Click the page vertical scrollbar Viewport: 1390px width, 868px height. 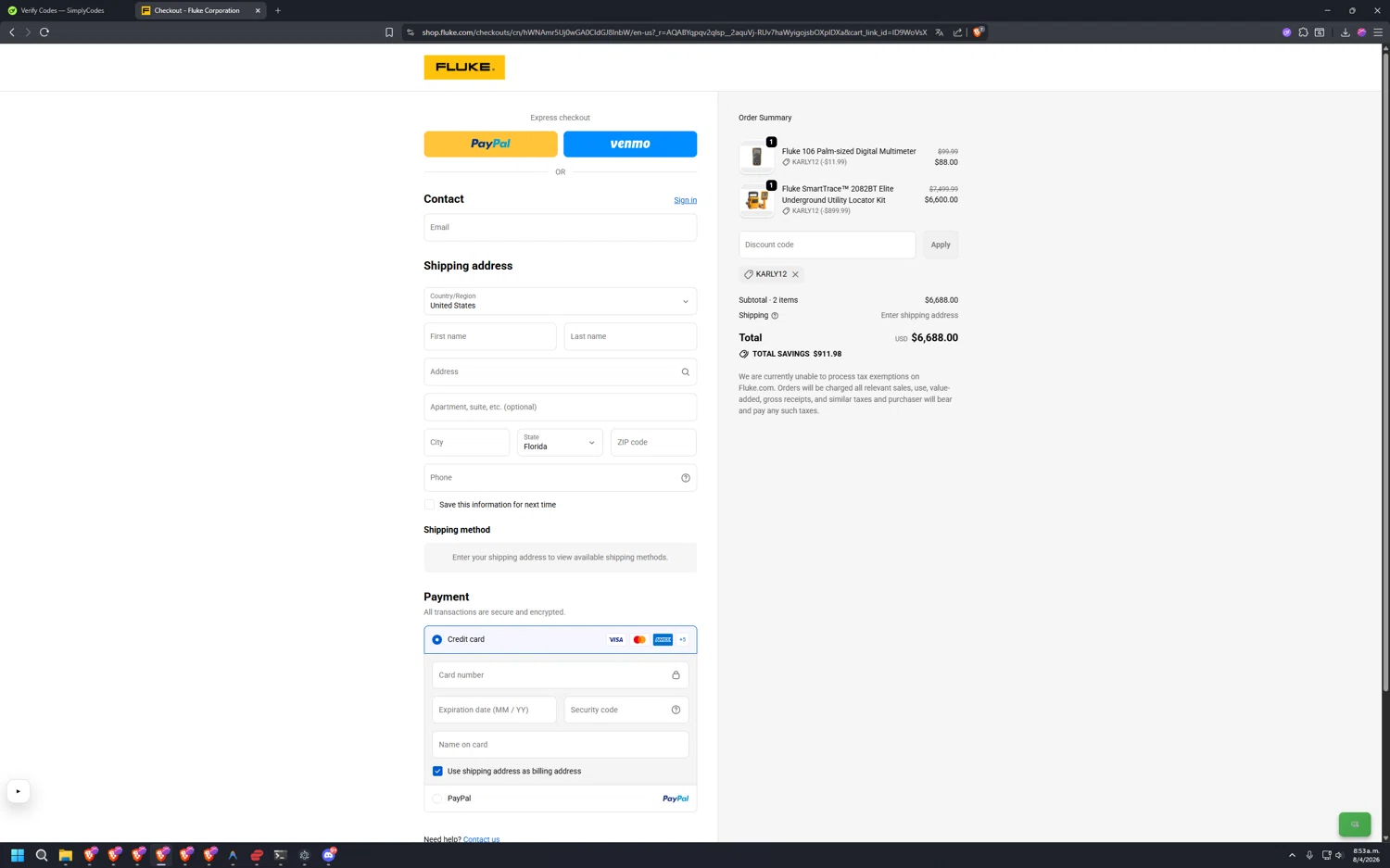click(x=1385, y=371)
